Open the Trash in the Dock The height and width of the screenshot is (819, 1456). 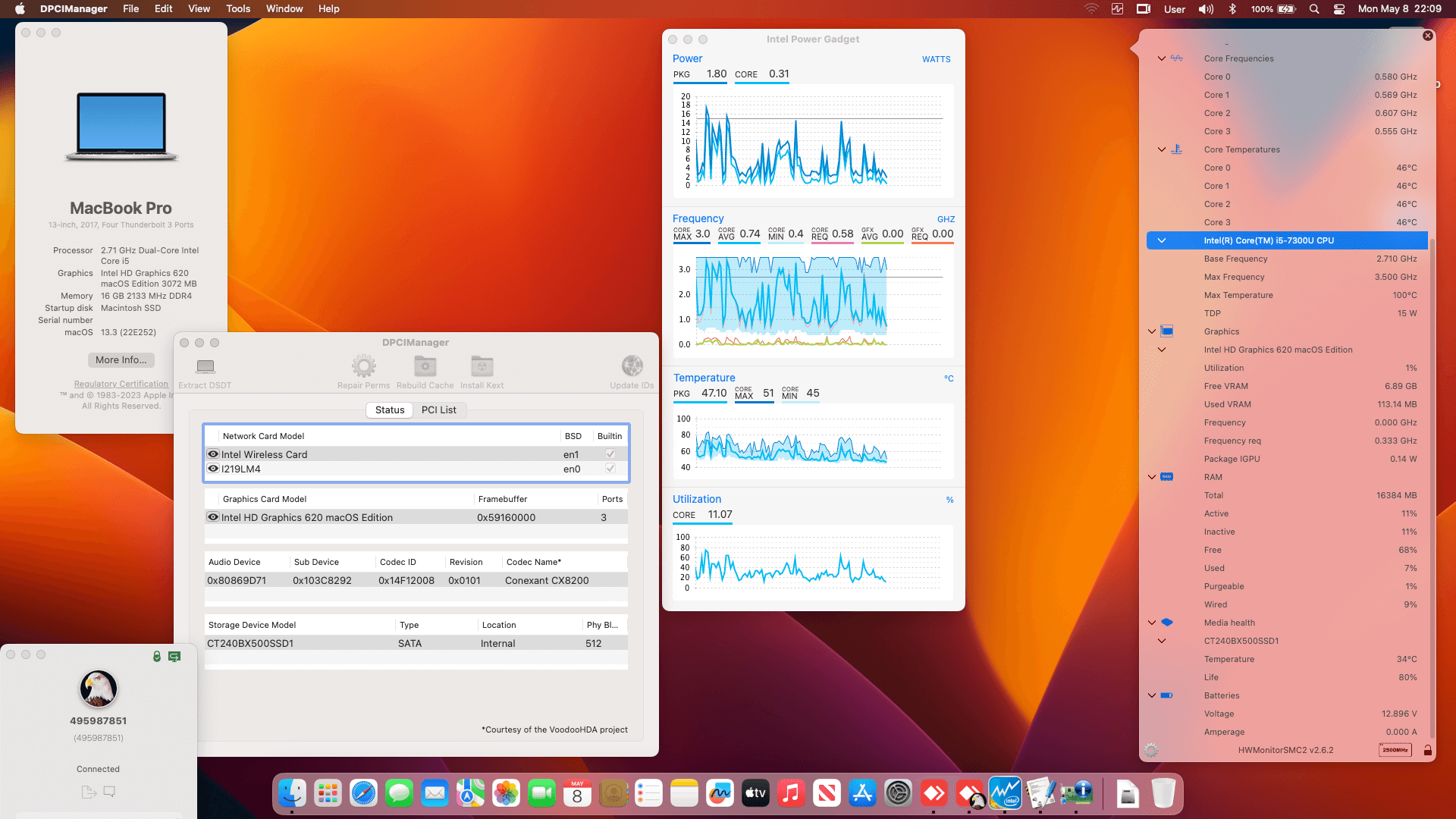coord(1163,793)
